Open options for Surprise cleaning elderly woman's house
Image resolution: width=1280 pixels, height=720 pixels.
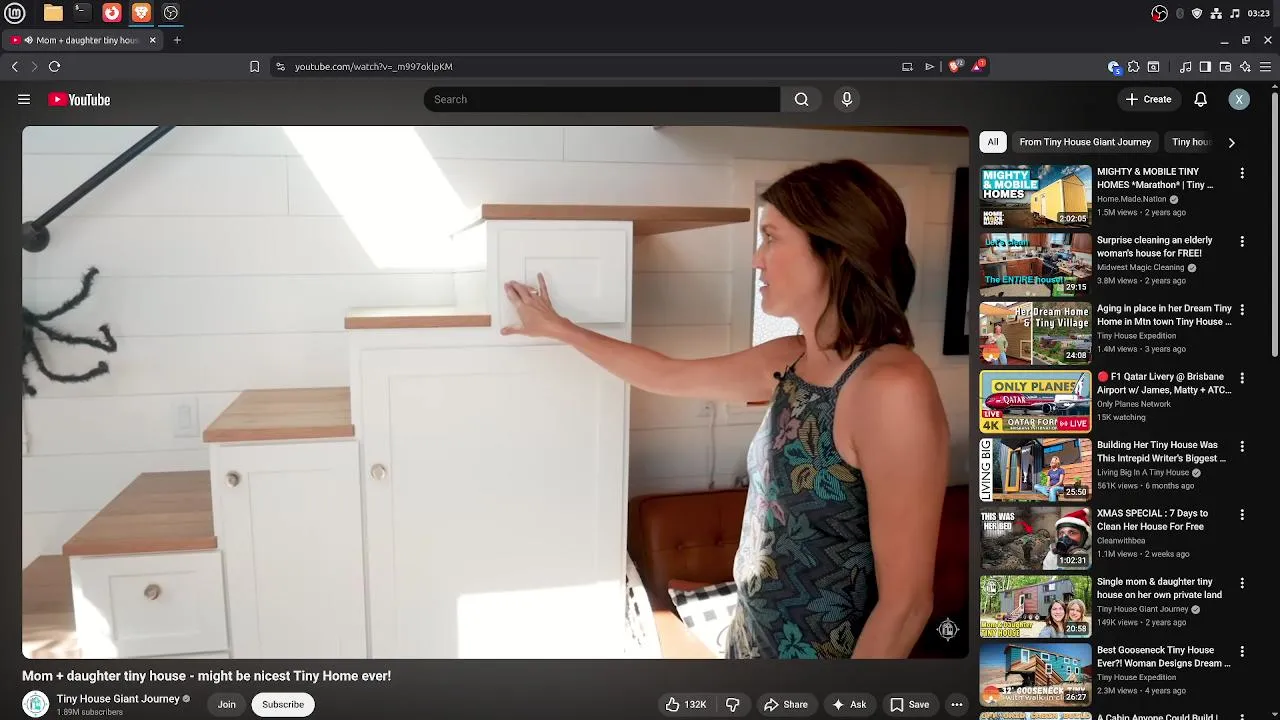1242,242
